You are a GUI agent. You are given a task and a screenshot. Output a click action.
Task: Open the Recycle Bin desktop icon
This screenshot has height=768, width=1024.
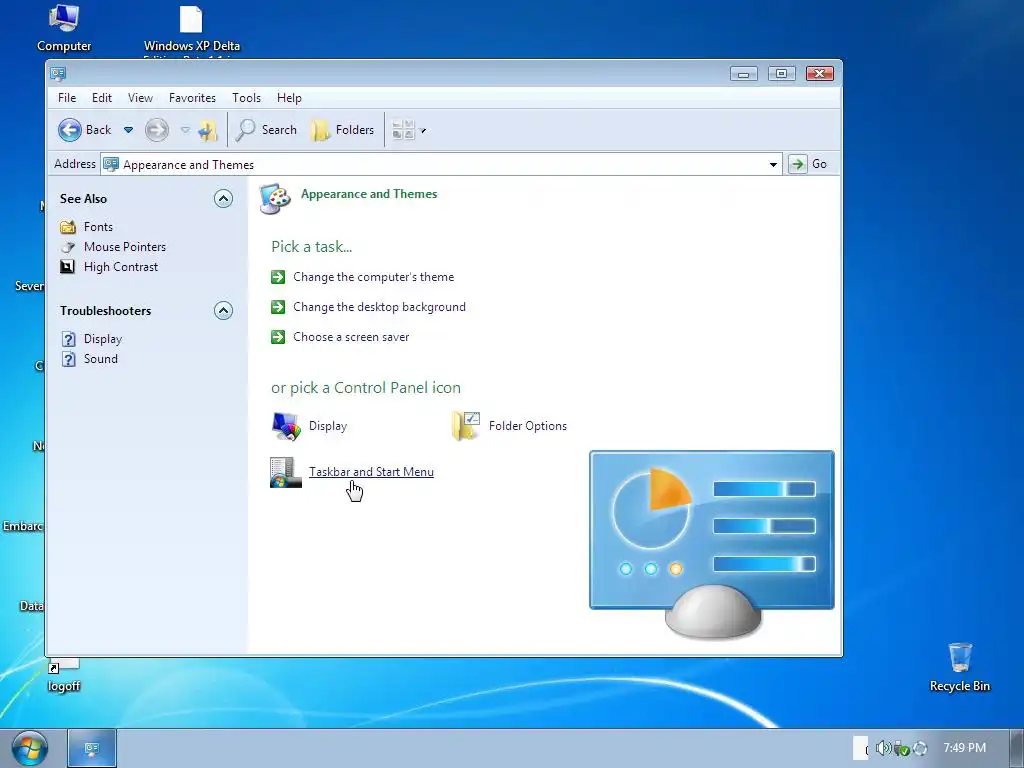(960, 667)
